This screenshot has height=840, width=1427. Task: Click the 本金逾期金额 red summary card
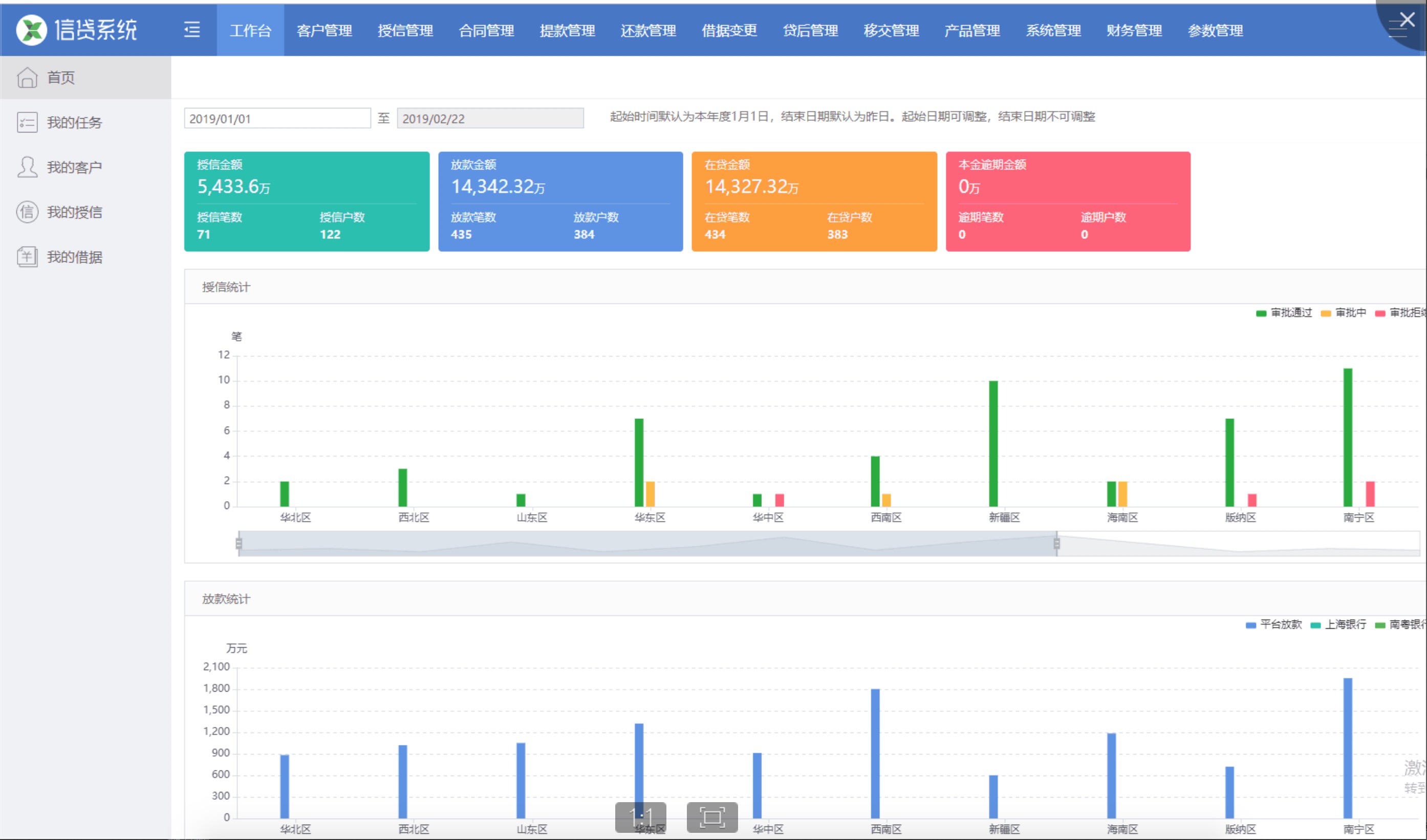pos(1068,202)
